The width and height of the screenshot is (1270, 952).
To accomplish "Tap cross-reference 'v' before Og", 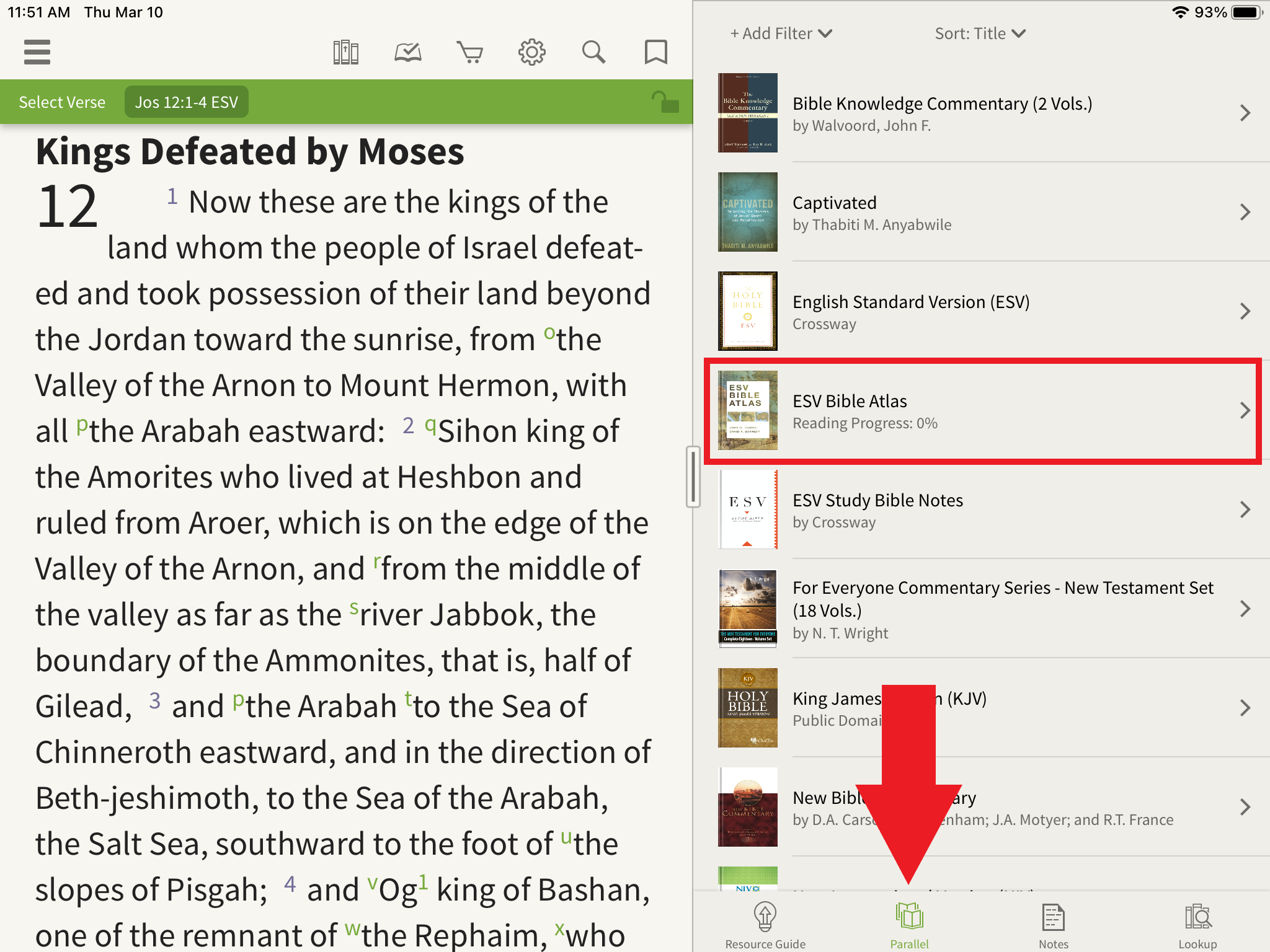I will click(x=372, y=884).
